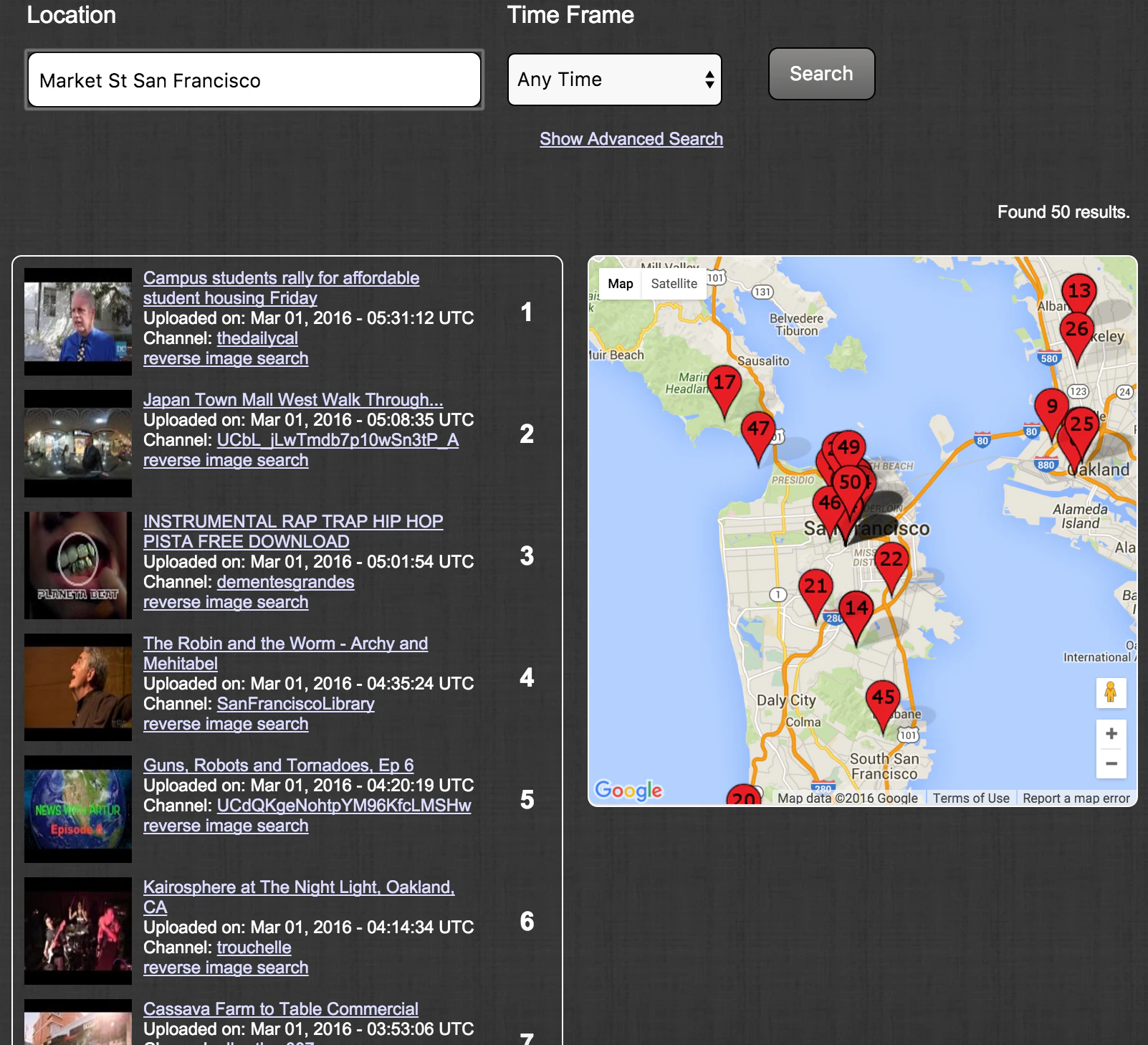Image resolution: width=1148 pixels, height=1045 pixels.
Task: Visit UCbL_jLwTmdb7p10wSn3tP_A channel
Action: pos(338,440)
